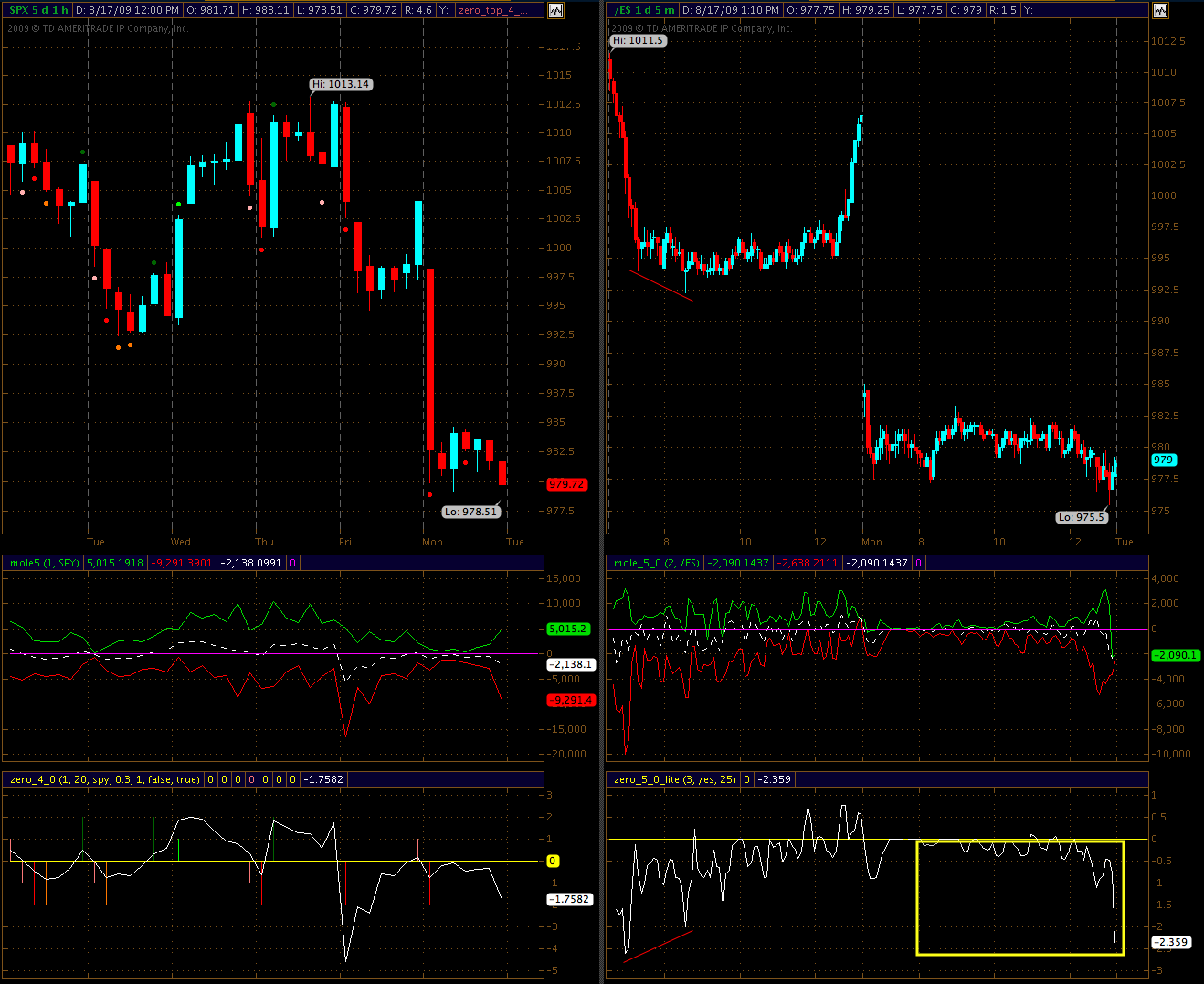Open the zero_top_4 study label
The height and width of the screenshot is (984, 1204).
[x=492, y=10]
